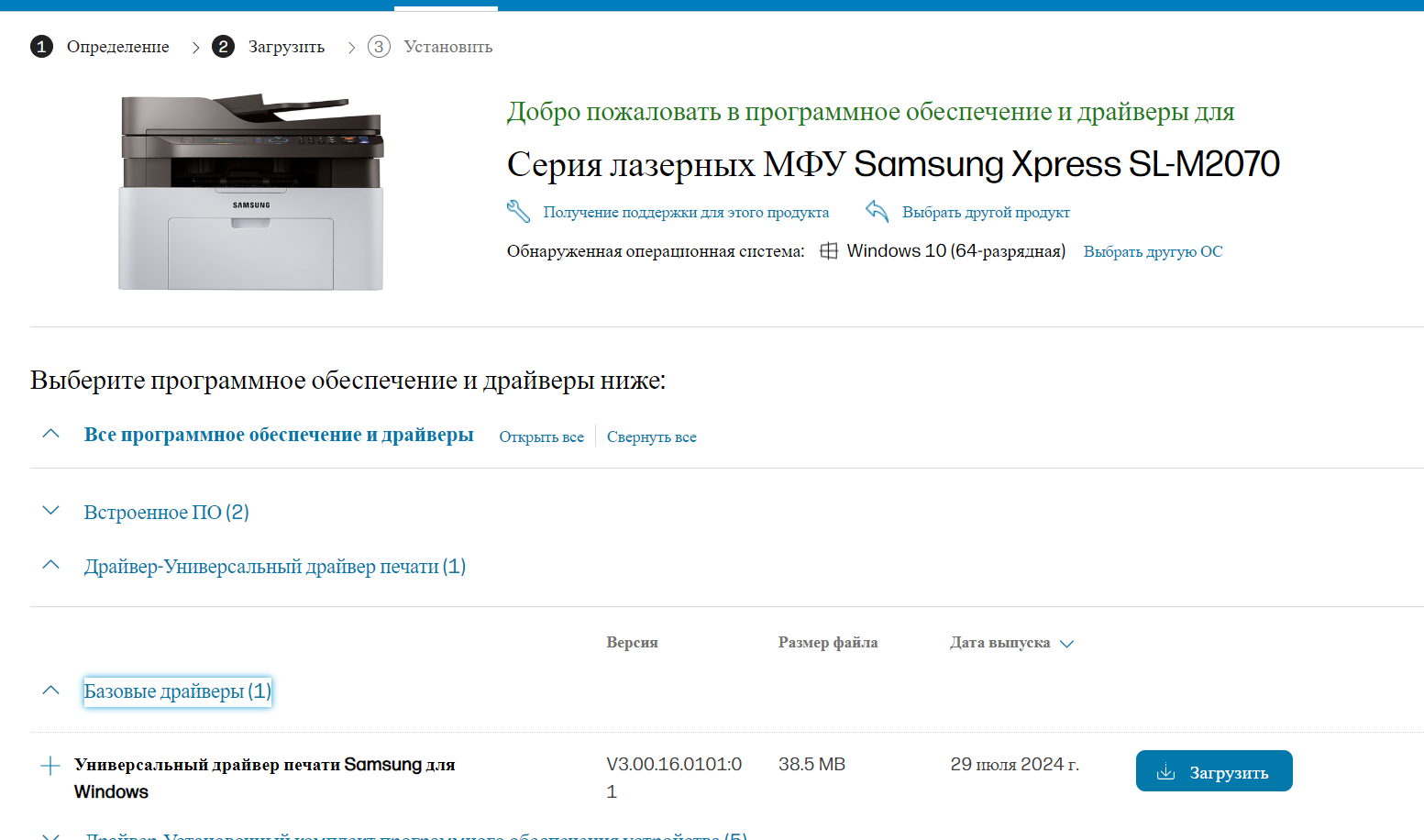Screen dimensions: 1424x840
Task: Click Свернуть все link
Action: [x=651, y=437]
